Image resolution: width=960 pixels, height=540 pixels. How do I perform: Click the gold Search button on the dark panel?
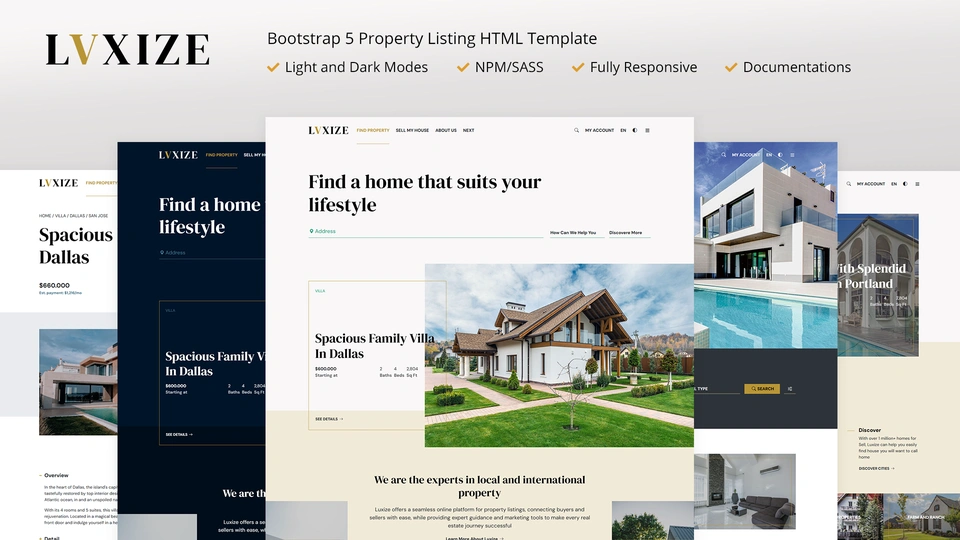point(762,389)
